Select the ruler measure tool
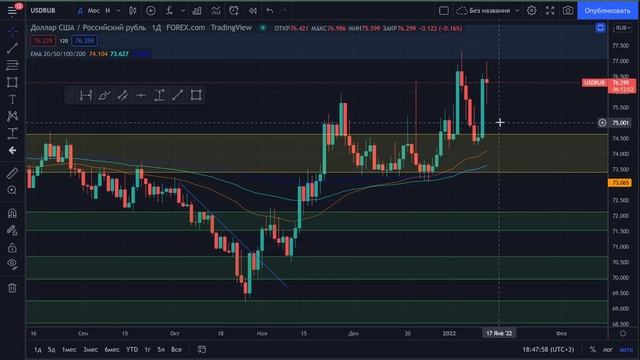Image resolution: width=640 pixels, height=360 pixels. [12, 173]
